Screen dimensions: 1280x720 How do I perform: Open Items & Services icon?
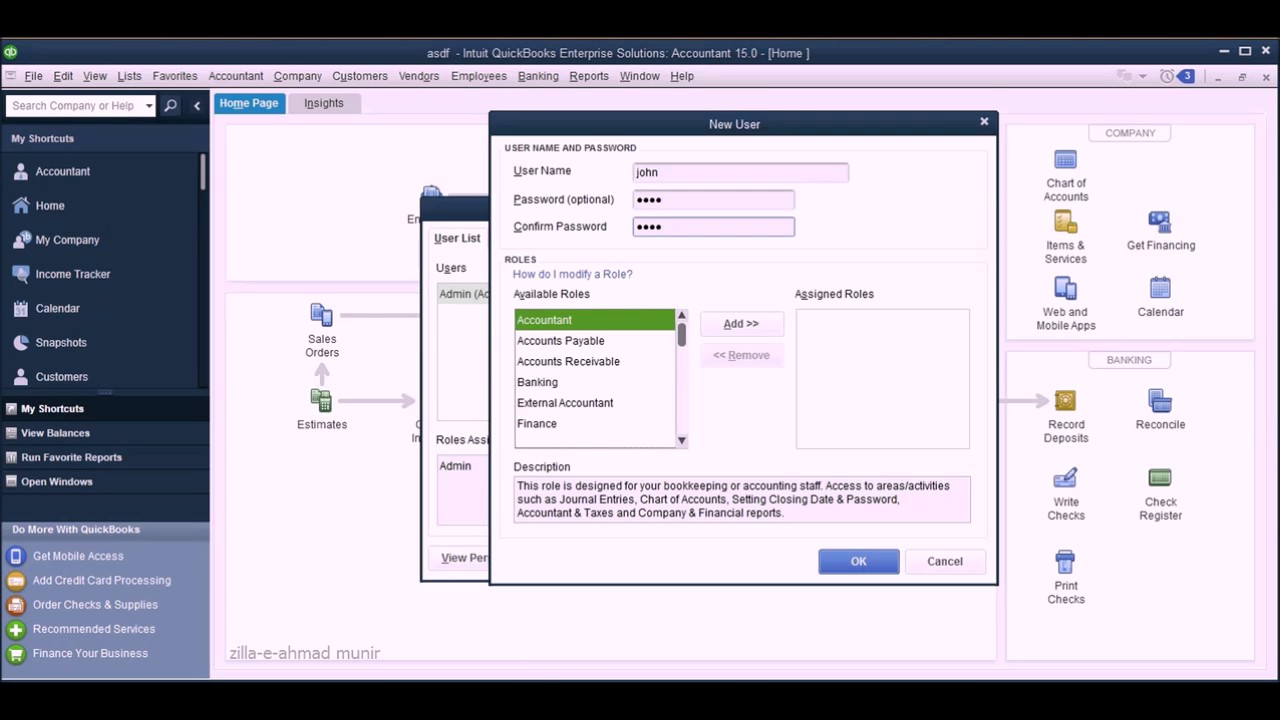[x=1065, y=222]
